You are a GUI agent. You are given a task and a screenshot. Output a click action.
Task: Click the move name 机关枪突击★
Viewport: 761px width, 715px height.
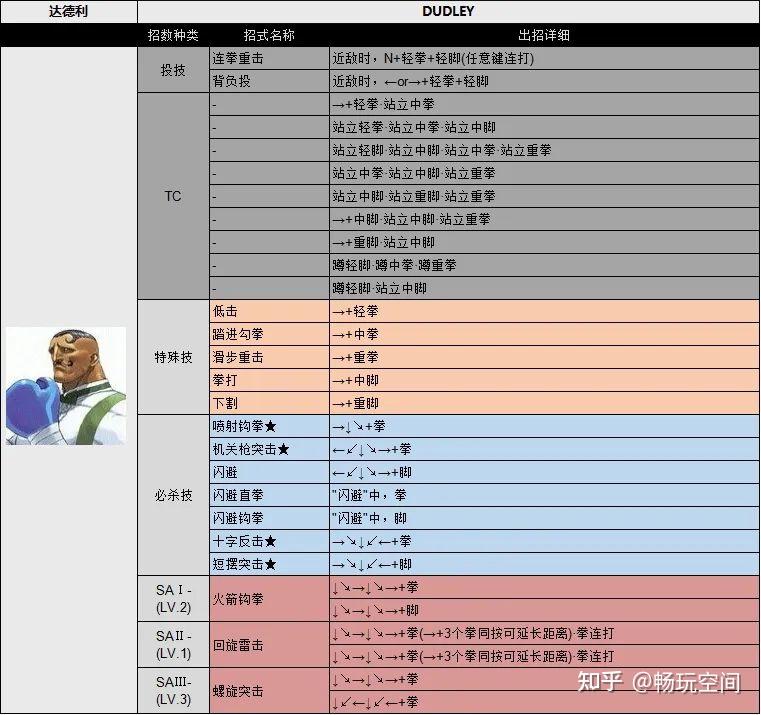[250, 449]
